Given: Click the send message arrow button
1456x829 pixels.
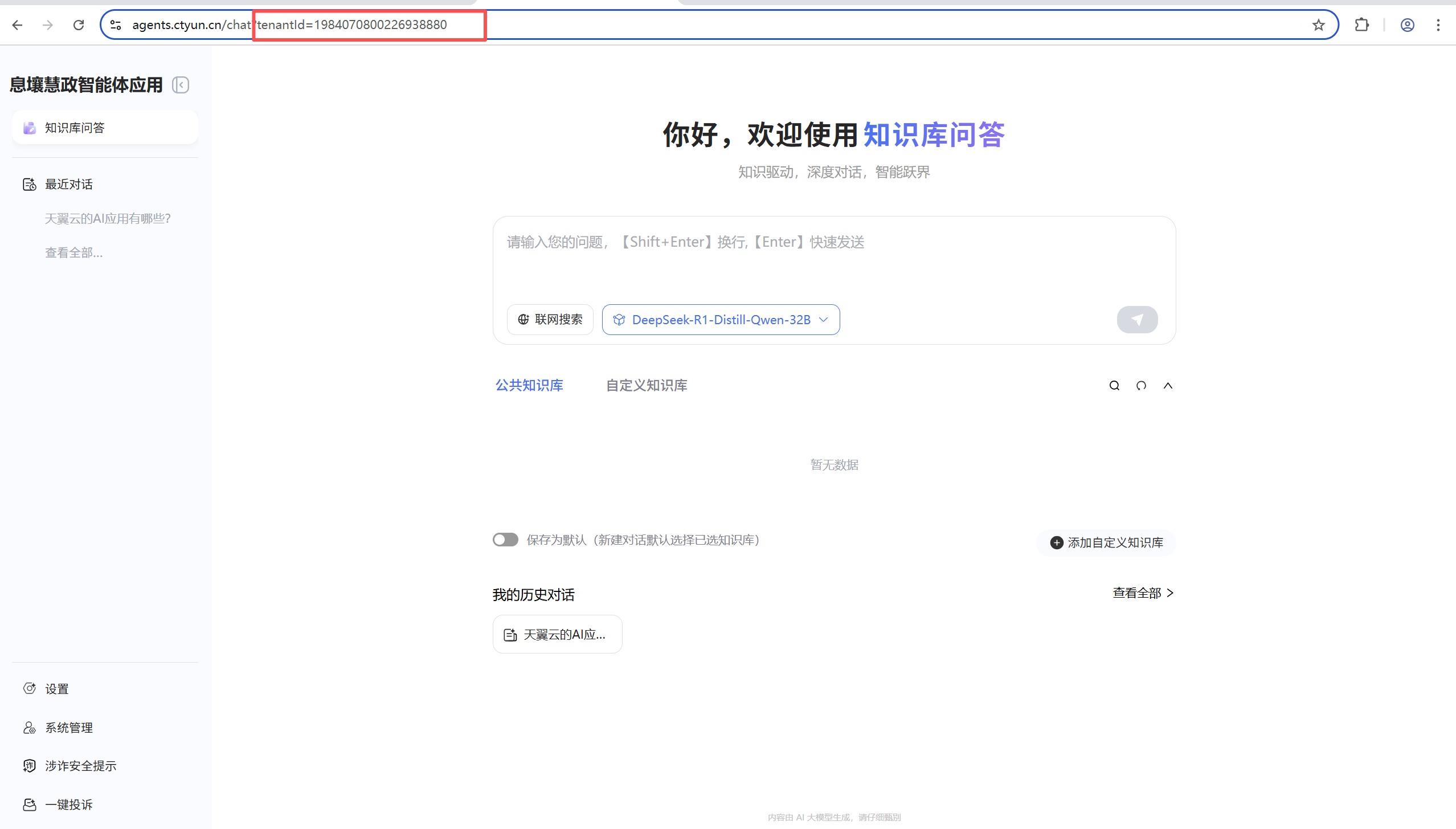Looking at the screenshot, I should 1136,320.
